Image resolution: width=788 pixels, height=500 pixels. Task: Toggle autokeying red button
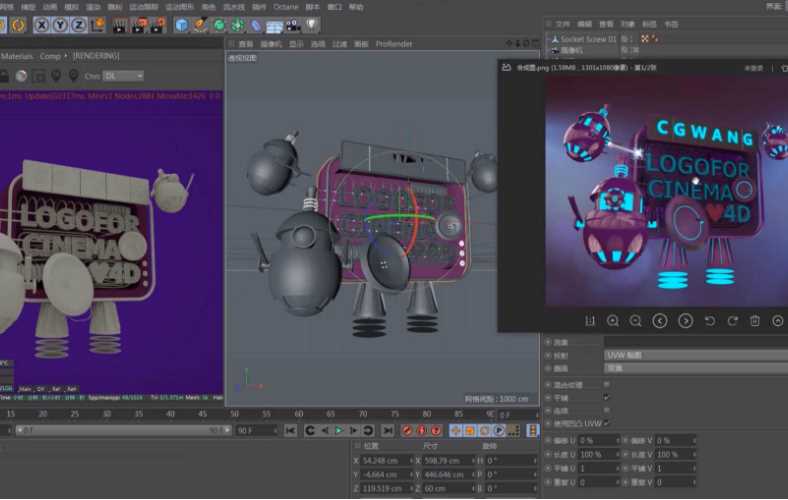(422, 430)
